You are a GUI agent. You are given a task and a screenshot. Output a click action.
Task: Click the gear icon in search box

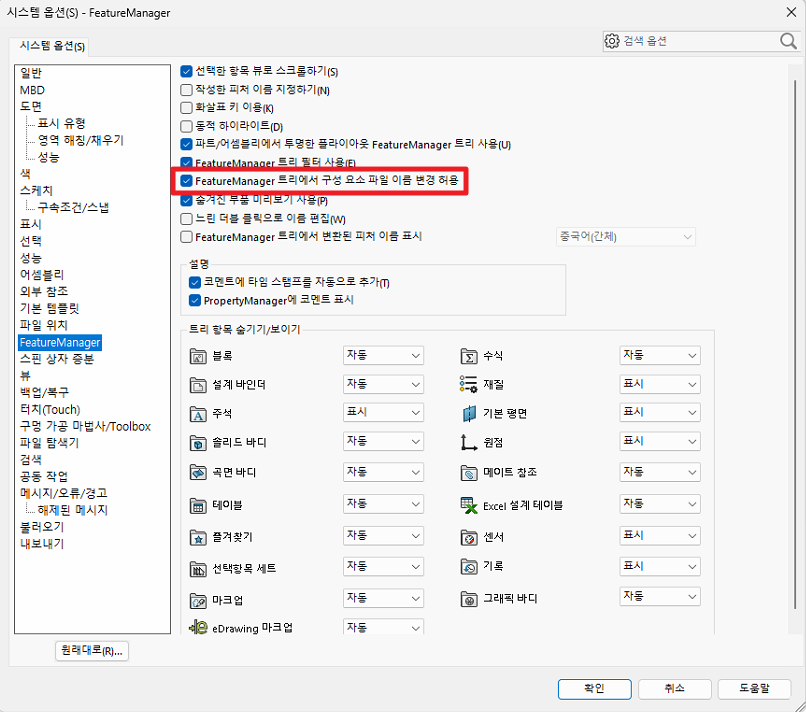[612, 41]
